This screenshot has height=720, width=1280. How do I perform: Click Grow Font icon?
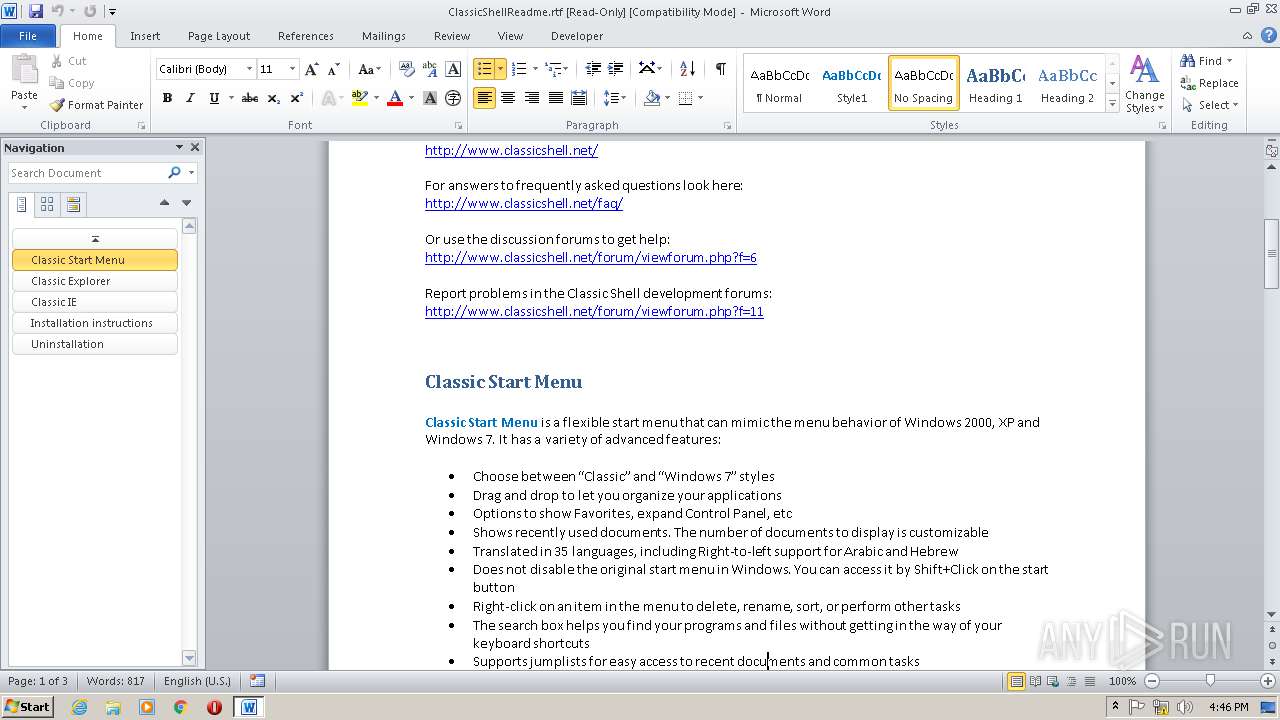pyautogui.click(x=312, y=69)
